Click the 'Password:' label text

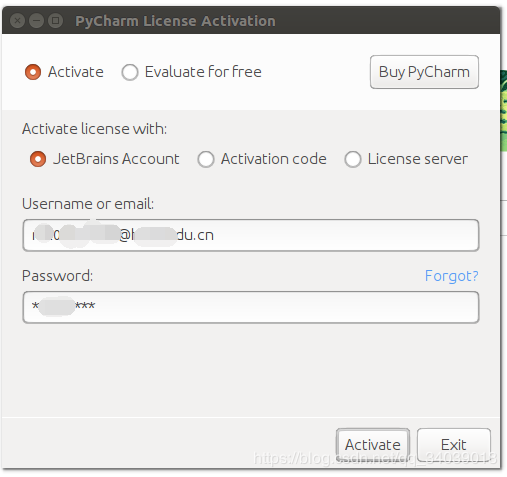(x=57, y=276)
